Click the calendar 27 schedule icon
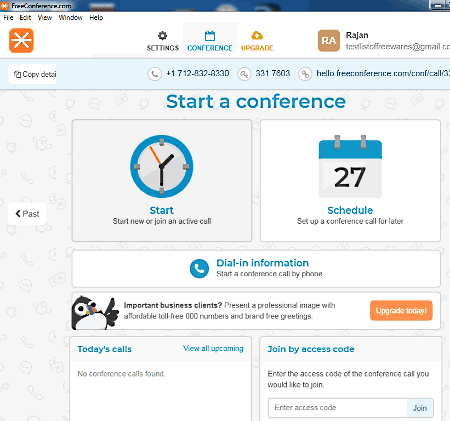The width and height of the screenshot is (450, 421). point(350,166)
